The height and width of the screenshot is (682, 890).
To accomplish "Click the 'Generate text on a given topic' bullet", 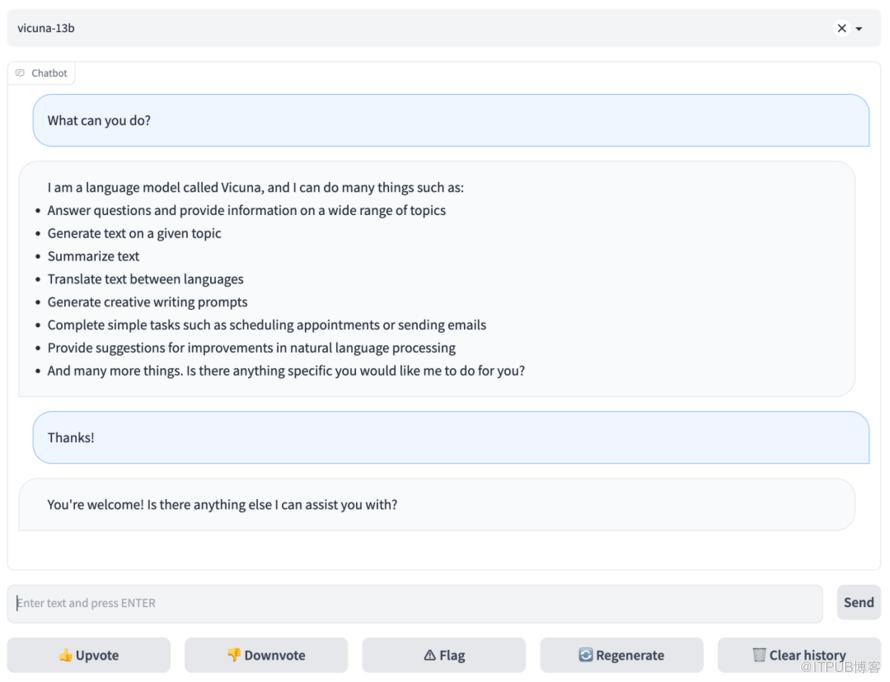I will click(x=134, y=233).
